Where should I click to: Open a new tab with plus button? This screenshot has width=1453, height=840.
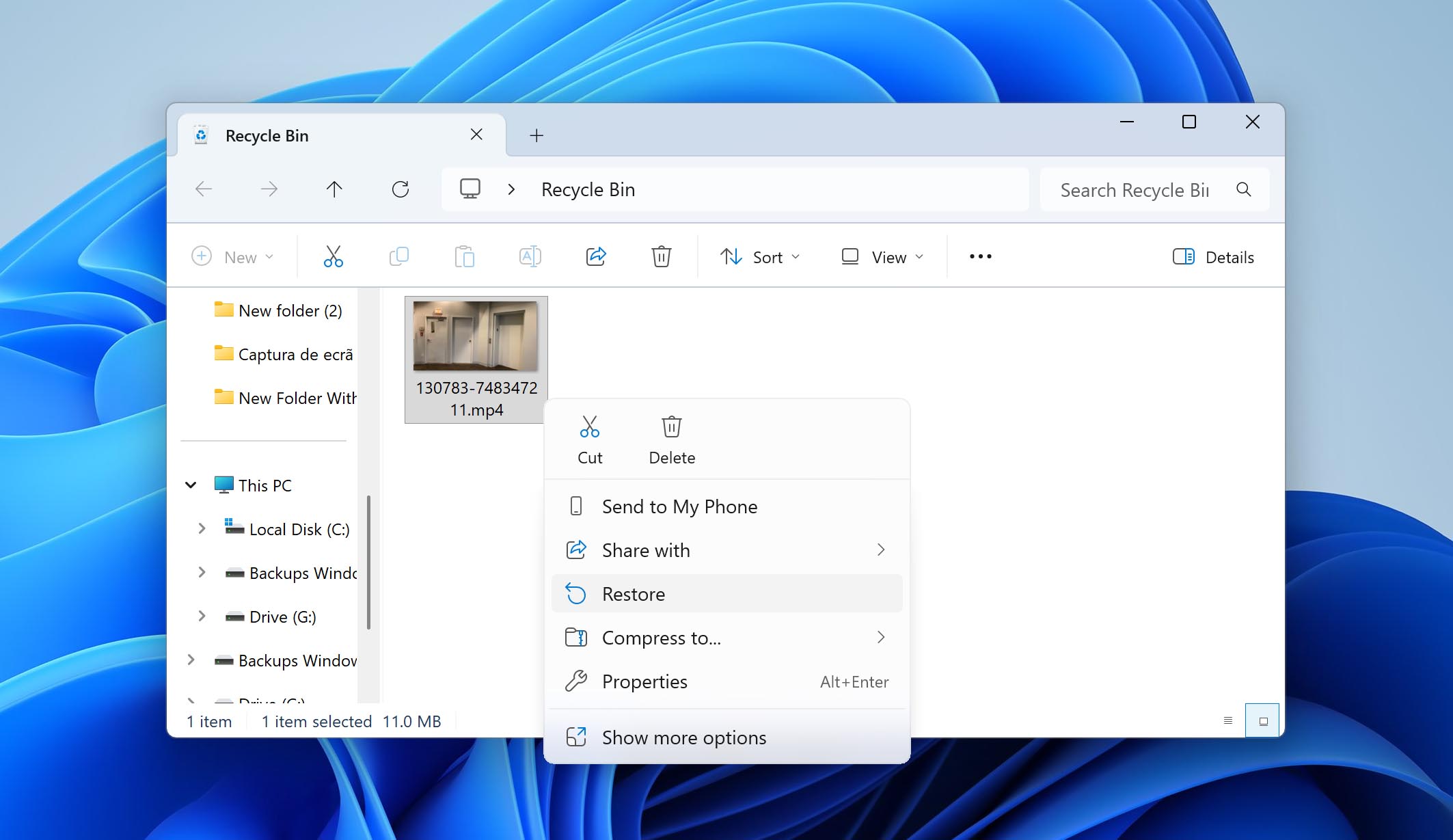[537, 135]
